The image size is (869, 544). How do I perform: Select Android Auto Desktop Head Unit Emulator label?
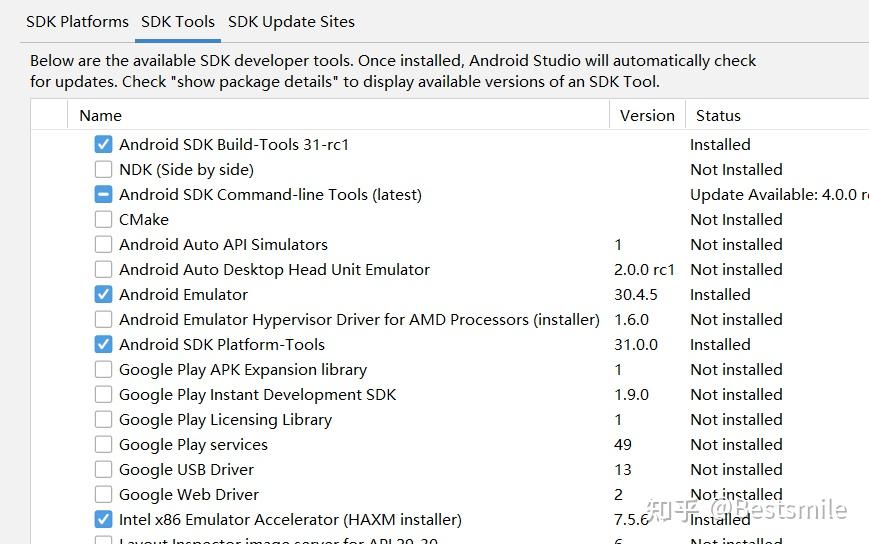point(274,269)
